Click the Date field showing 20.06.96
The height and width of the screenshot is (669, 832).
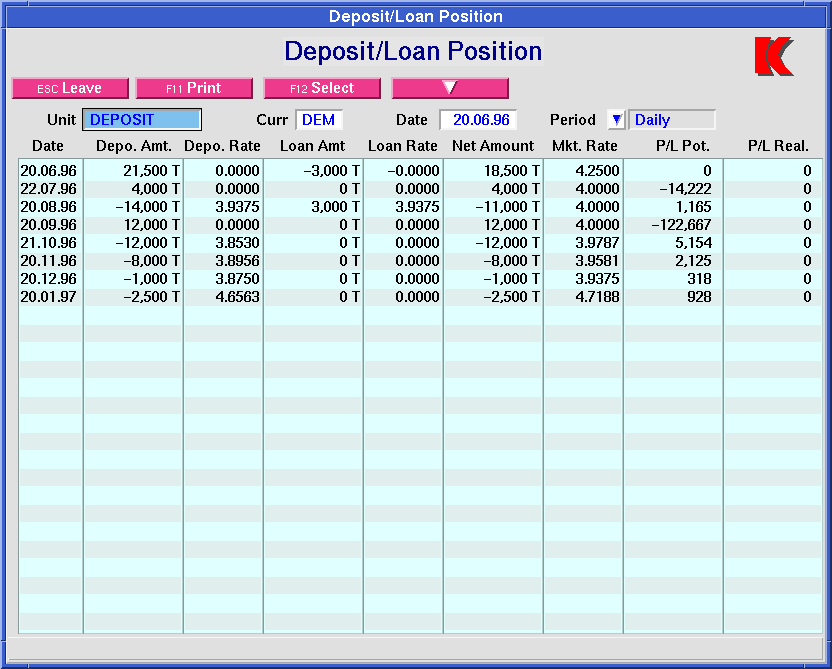(478, 120)
